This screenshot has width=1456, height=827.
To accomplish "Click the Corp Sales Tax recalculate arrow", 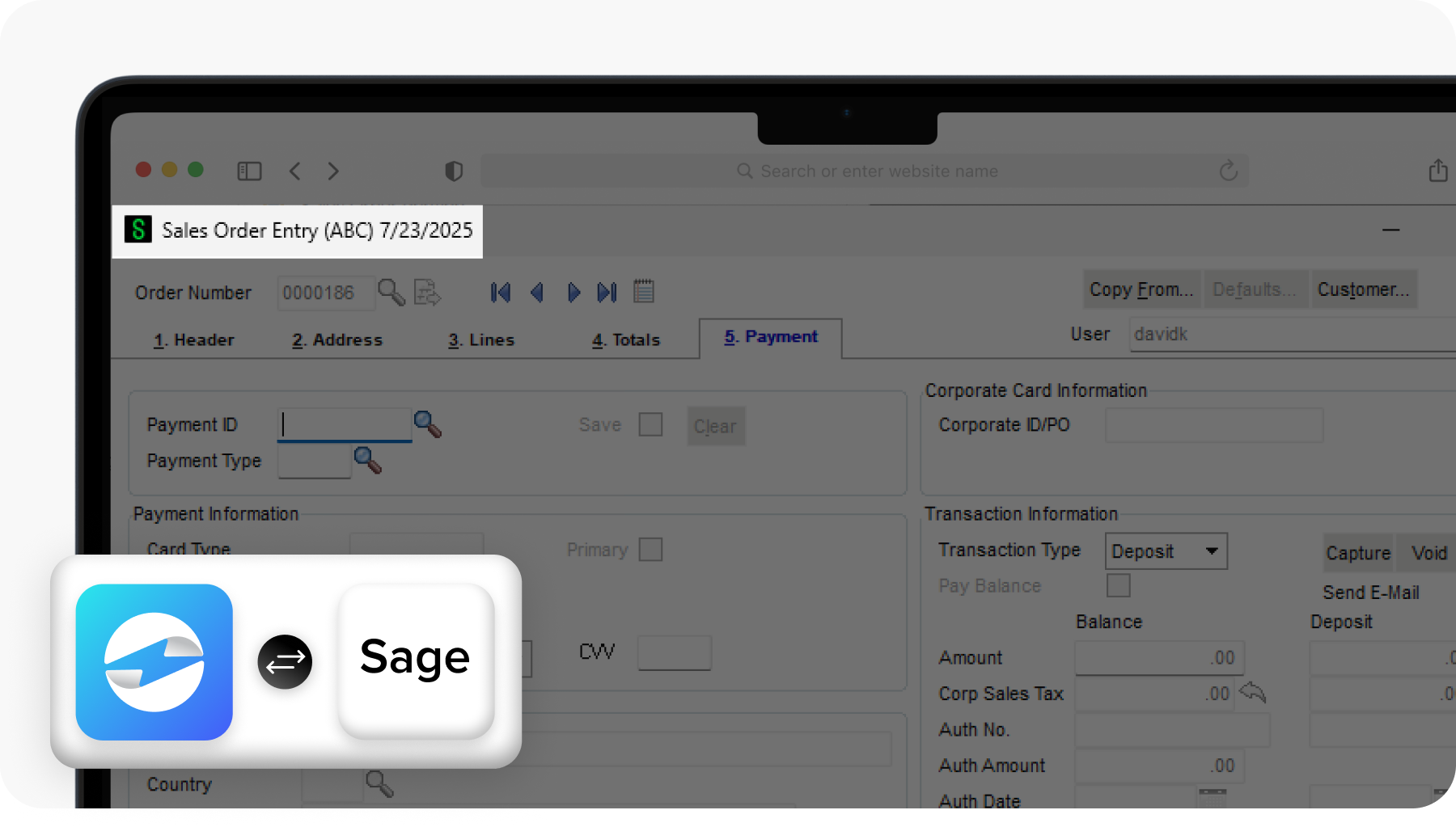I will click(x=1252, y=692).
